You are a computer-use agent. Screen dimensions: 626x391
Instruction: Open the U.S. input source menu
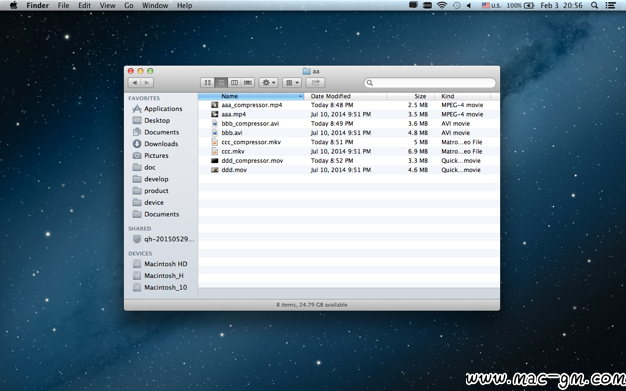coord(491,5)
